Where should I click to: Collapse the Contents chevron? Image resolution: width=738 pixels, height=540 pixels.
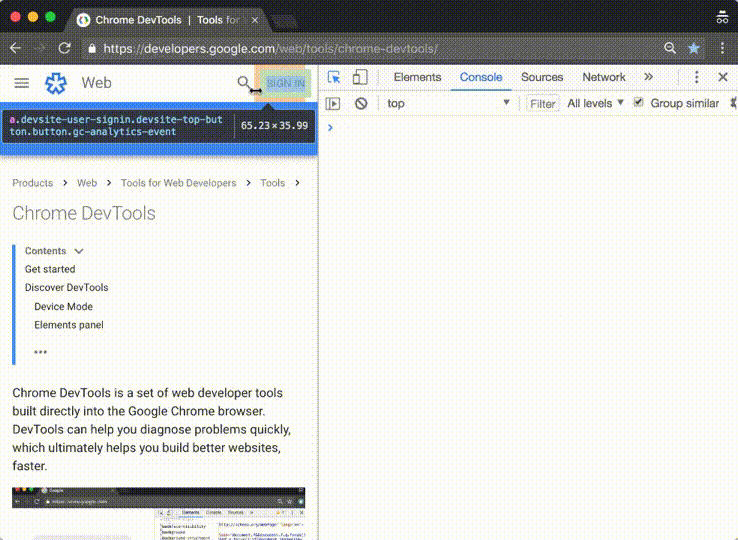[79, 251]
